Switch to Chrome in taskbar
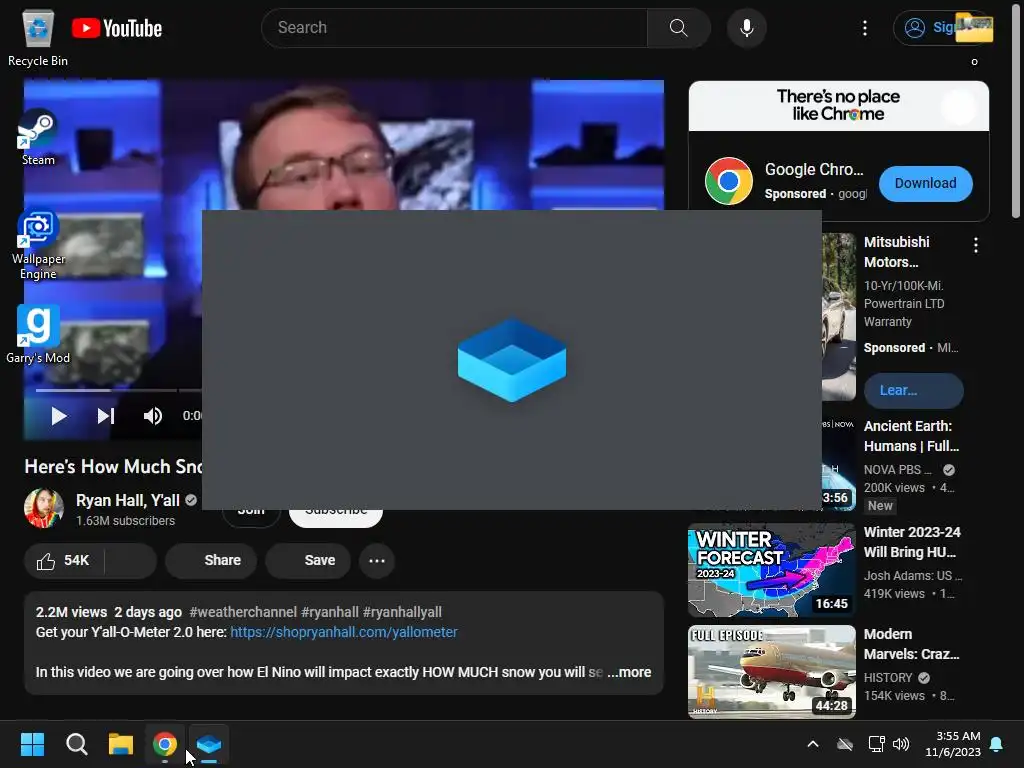The image size is (1024, 768). tap(165, 744)
